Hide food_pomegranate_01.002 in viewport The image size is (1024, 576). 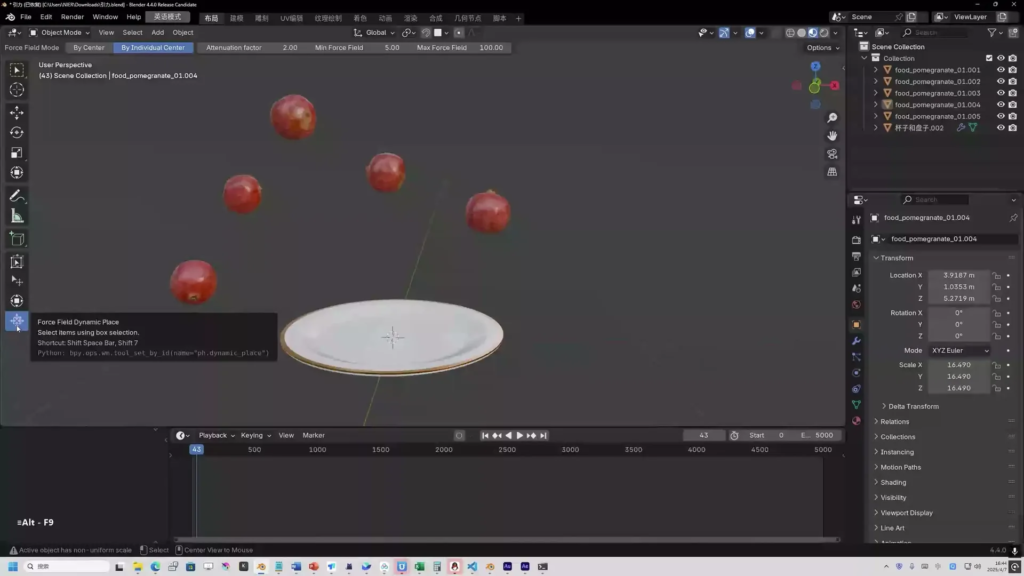1000,82
